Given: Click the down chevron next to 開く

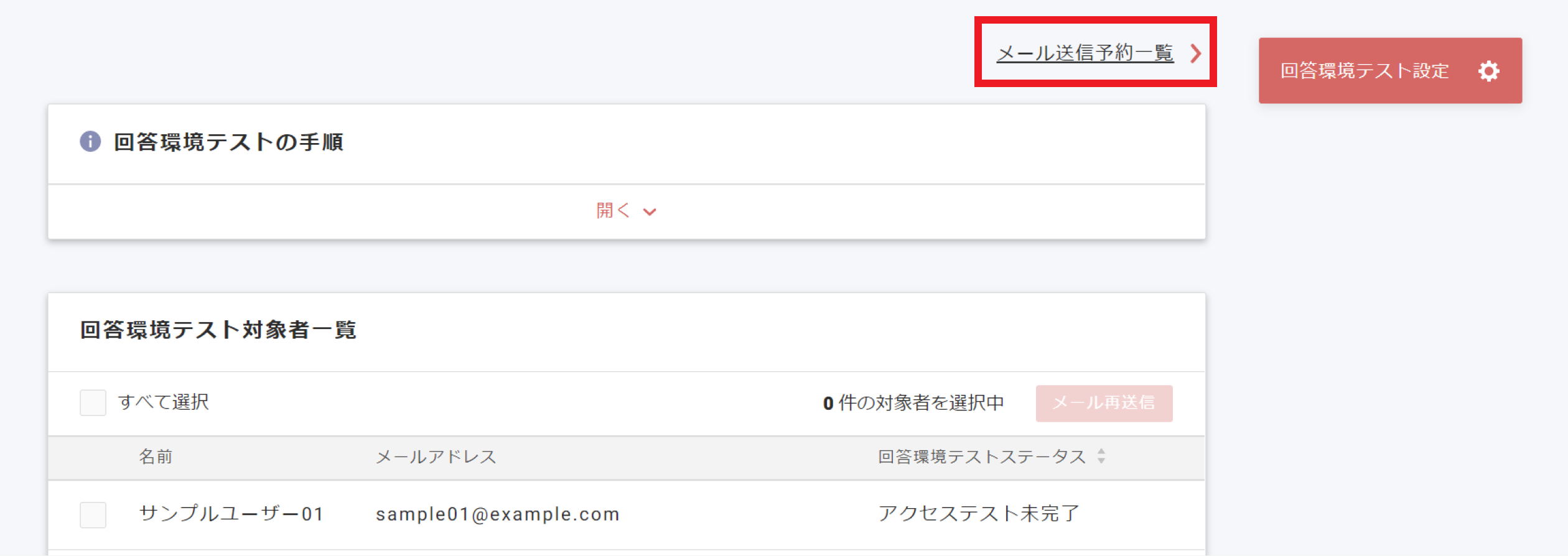Looking at the screenshot, I should point(650,212).
